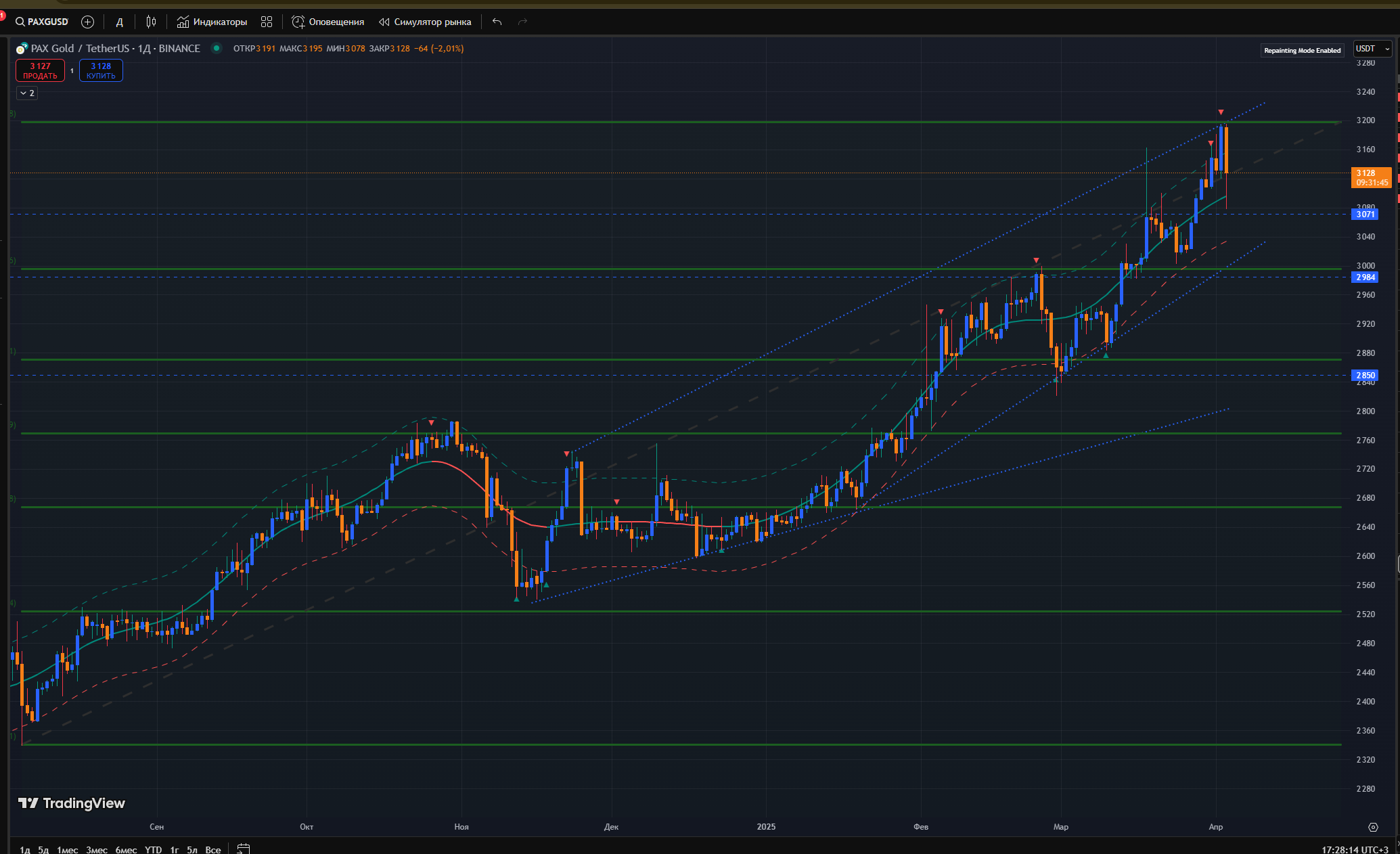
Task: Select the 3мес time range
Action: point(97,849)
